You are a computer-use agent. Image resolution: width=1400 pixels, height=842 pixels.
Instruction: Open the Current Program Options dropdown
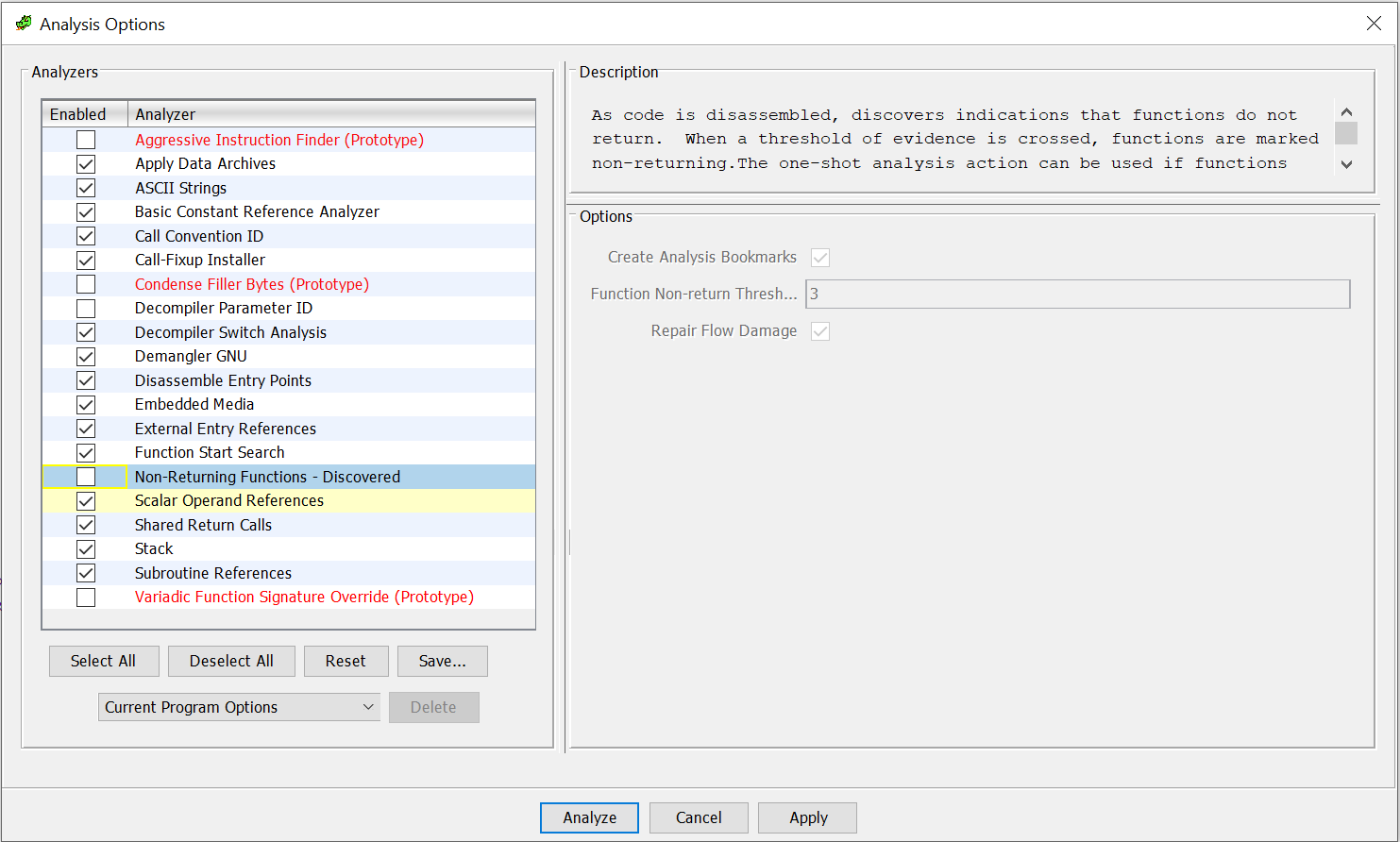tap(239, 707)
